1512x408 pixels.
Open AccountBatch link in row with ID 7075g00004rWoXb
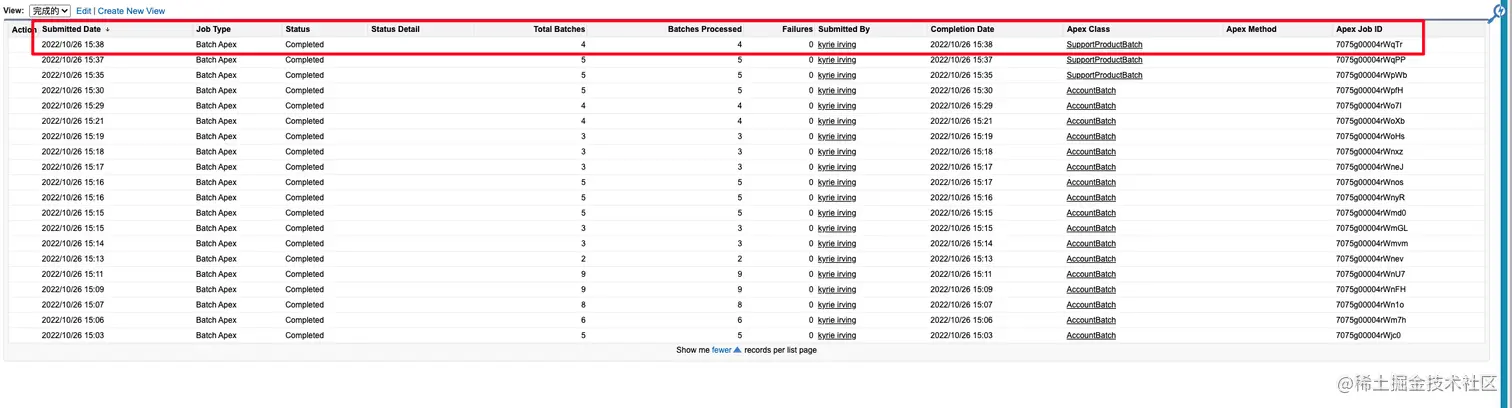click(x=1091, y=121)
